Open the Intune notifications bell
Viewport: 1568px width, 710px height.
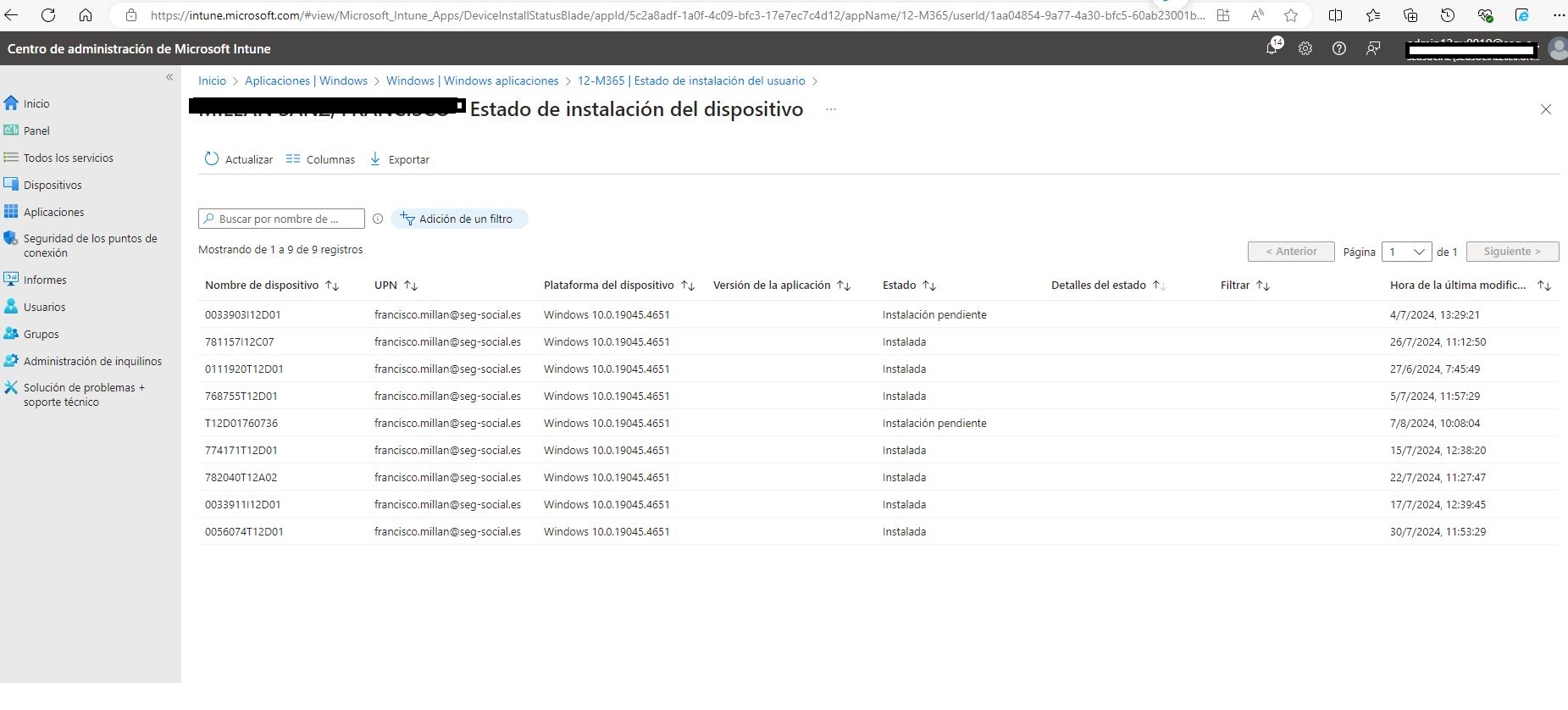tap(1272, 47)
